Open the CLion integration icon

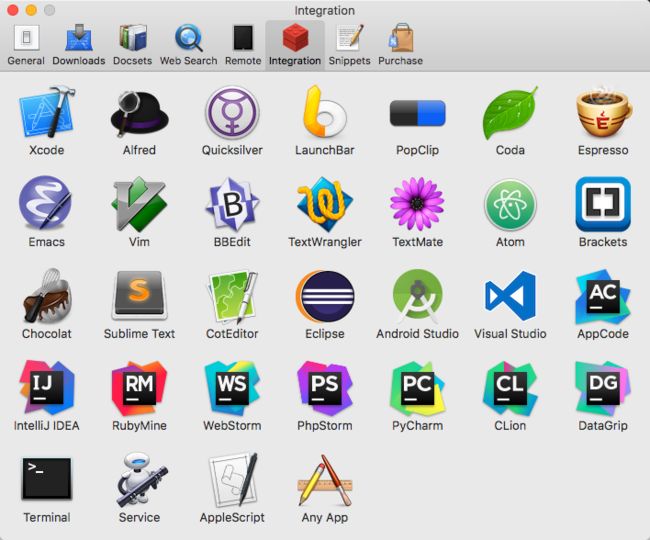tap(510, 388)
